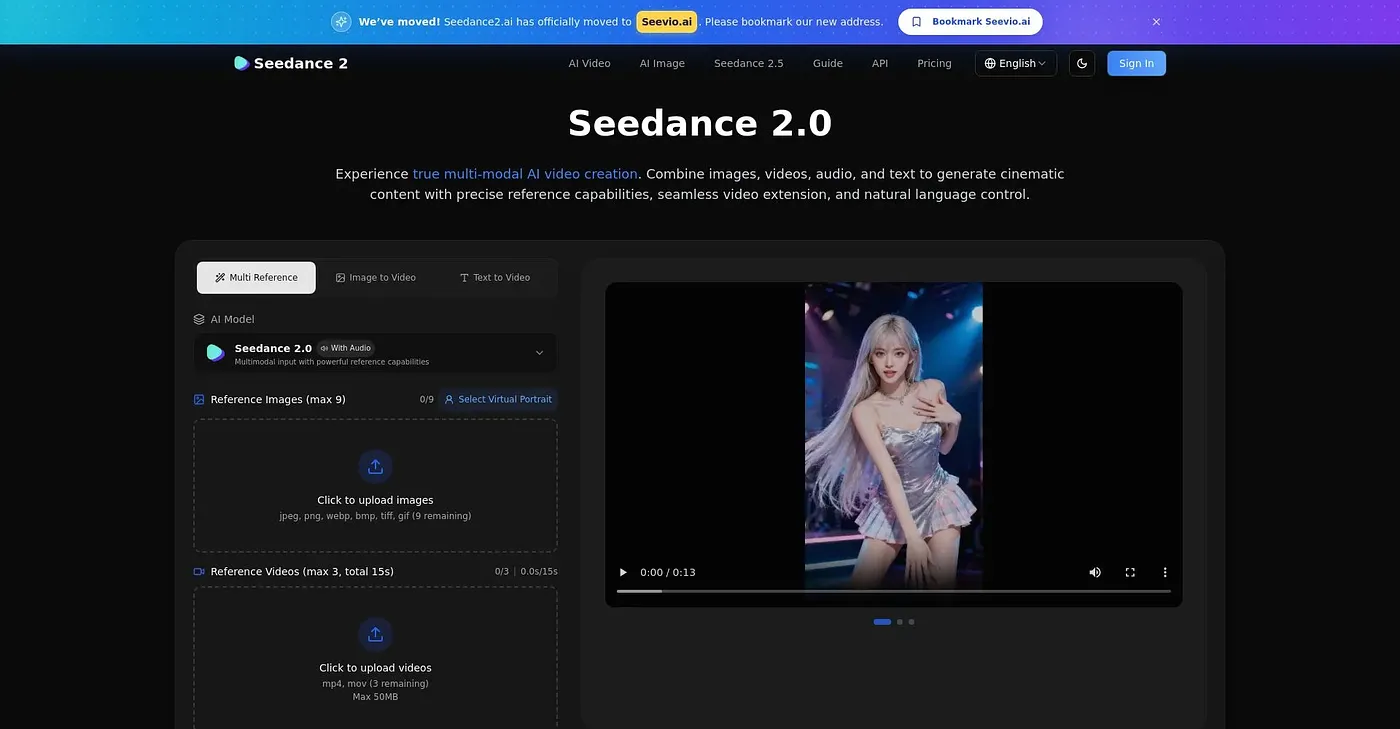Expand the Seedance 2.0 AI model selector
The height and width of the screenshot is (729, 1400).
pos(375,352)
